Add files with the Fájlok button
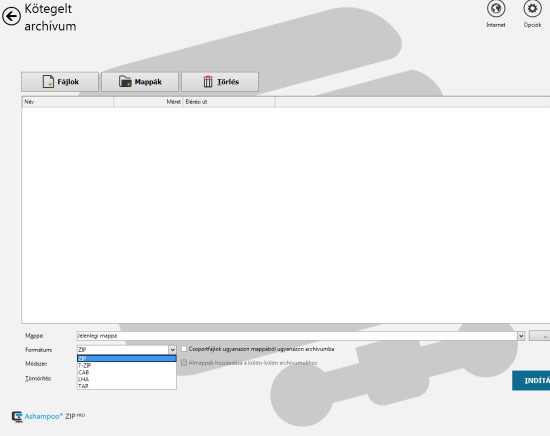550x436 pixels. (60, 82)
